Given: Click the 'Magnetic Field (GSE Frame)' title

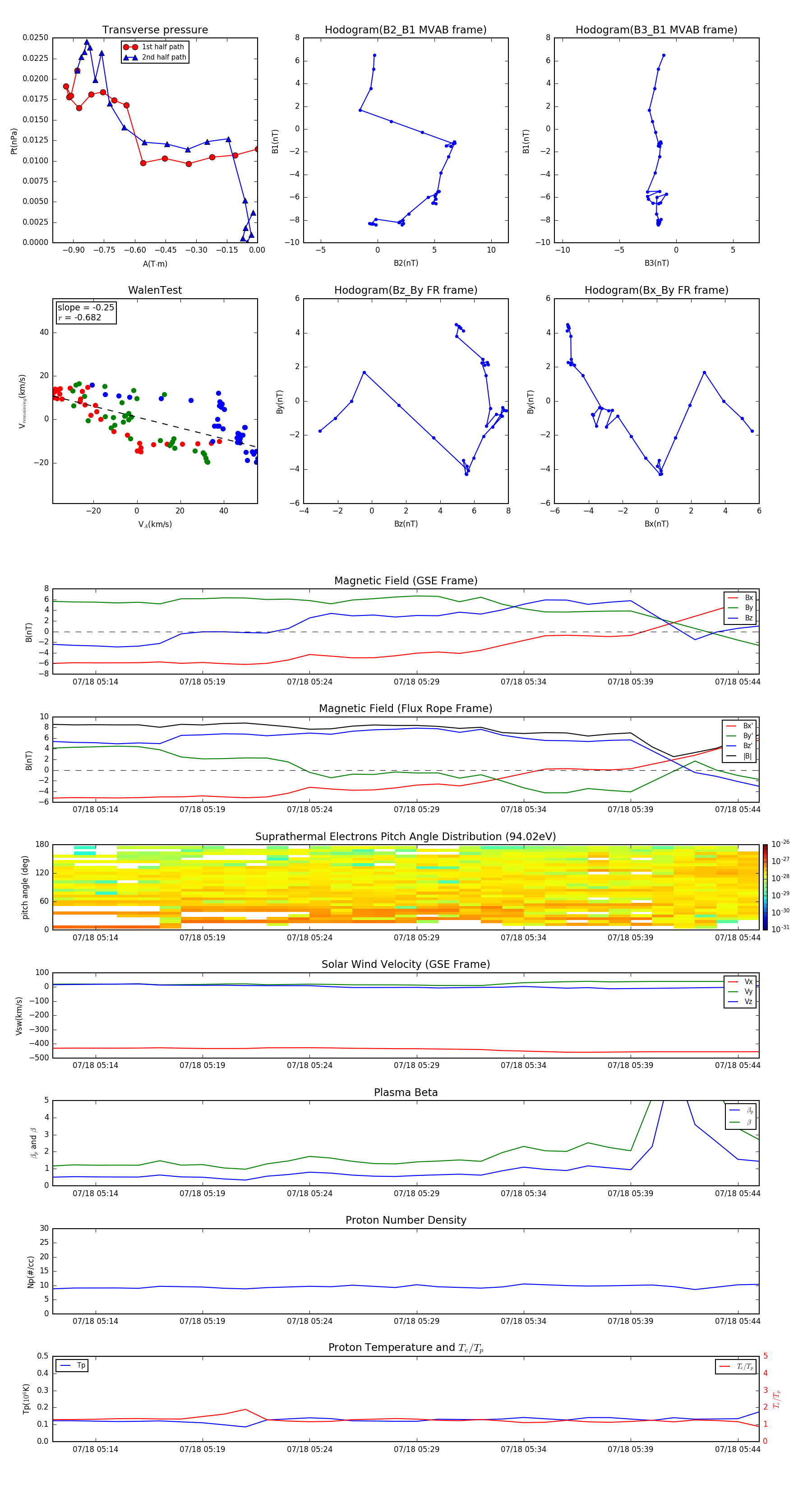Looking at the screenshot, I should (406, 581).
